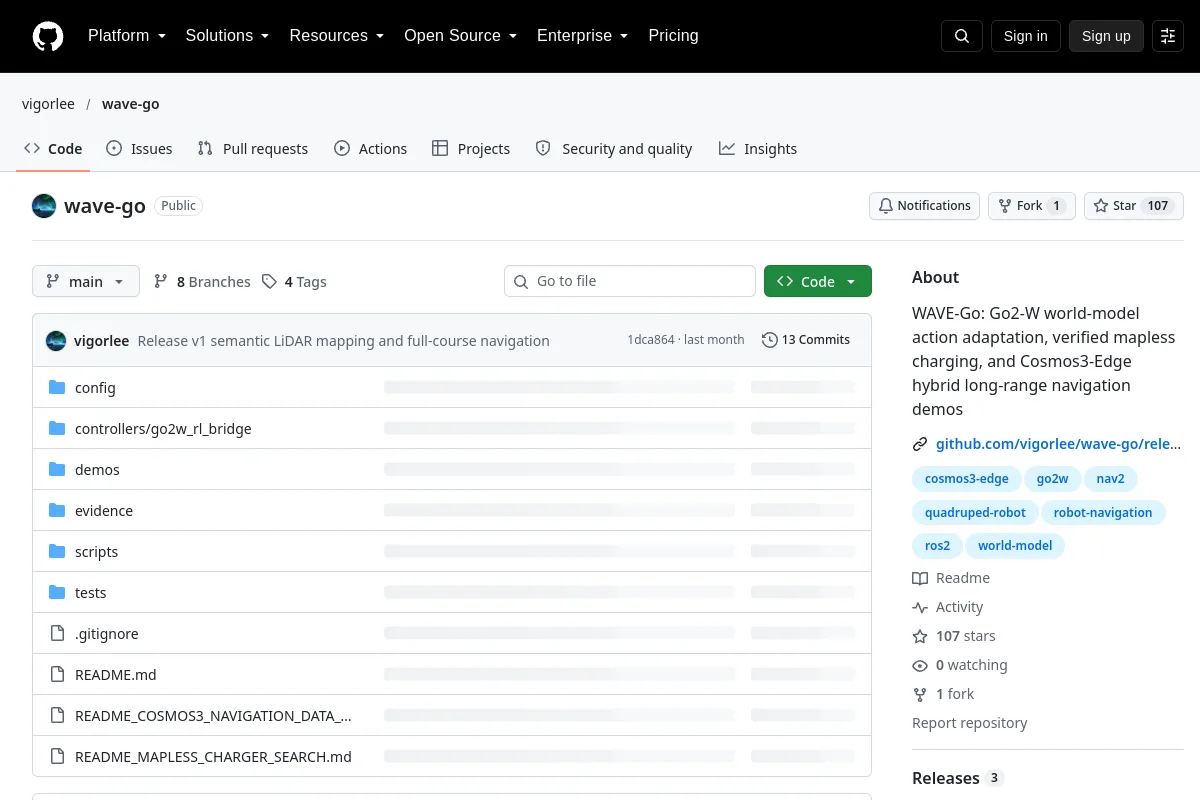Open the 1dca864 commit hash link

tap(651, 340)
